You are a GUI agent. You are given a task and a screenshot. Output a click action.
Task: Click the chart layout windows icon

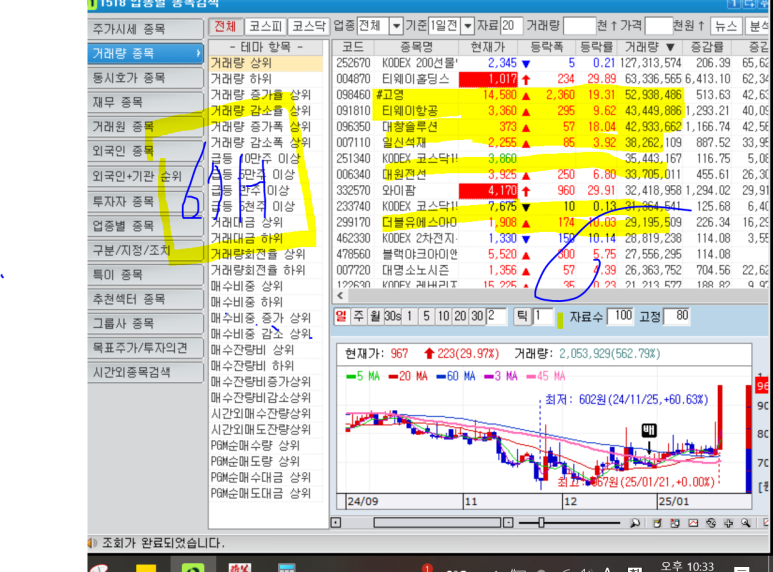[675, 523]
